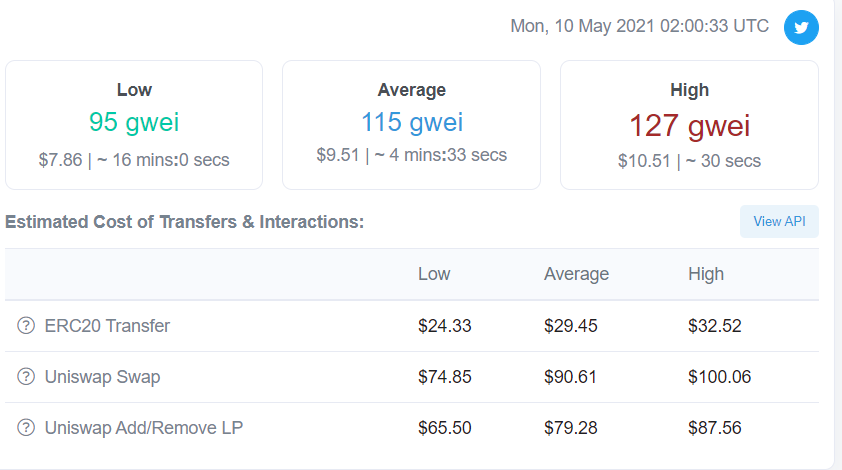Image resolution: width=842 pixels, height=470 pixels.
Task: Select the Uniswap Swap row label
Action: pyautogui.click(x=102, y=377)
